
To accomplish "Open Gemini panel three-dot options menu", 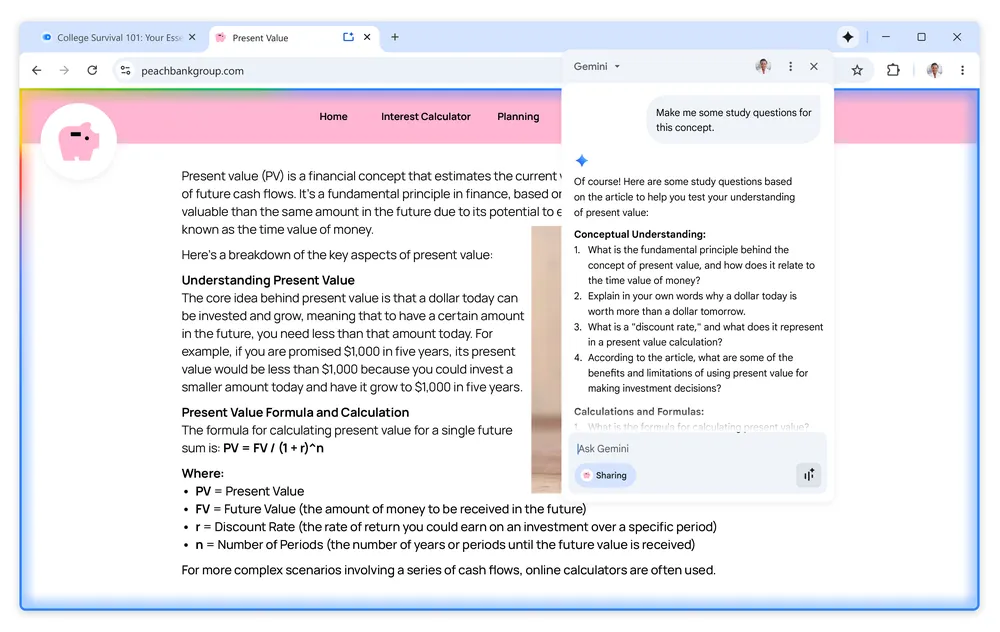I will (790, 67).
